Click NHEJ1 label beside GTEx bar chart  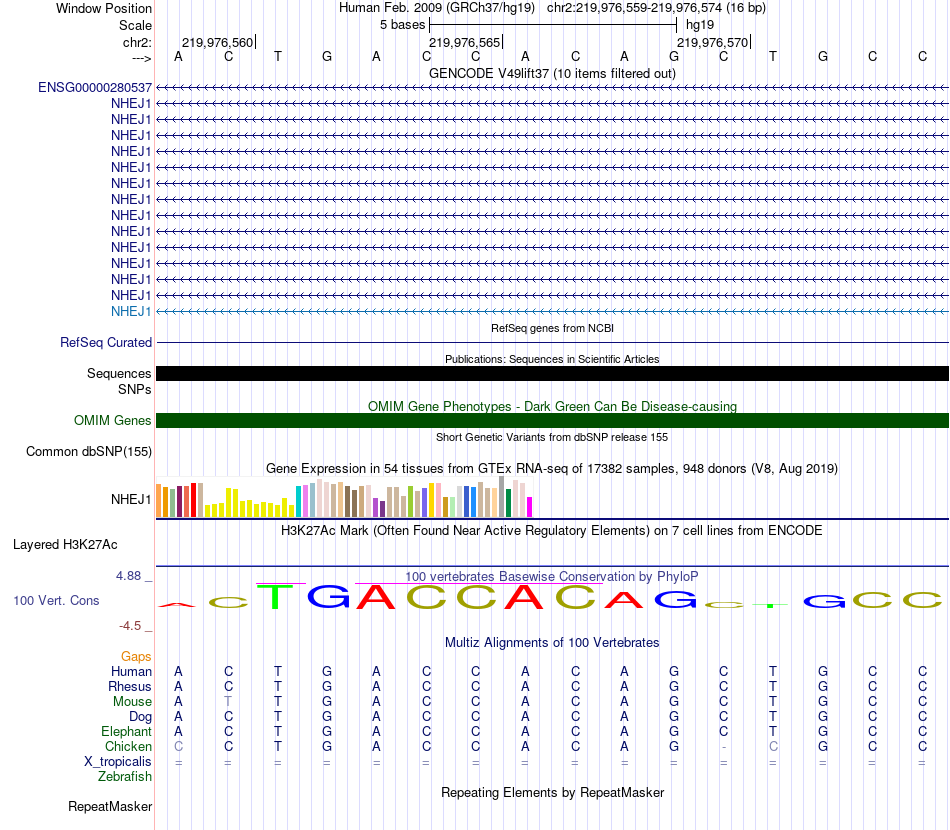131,499
